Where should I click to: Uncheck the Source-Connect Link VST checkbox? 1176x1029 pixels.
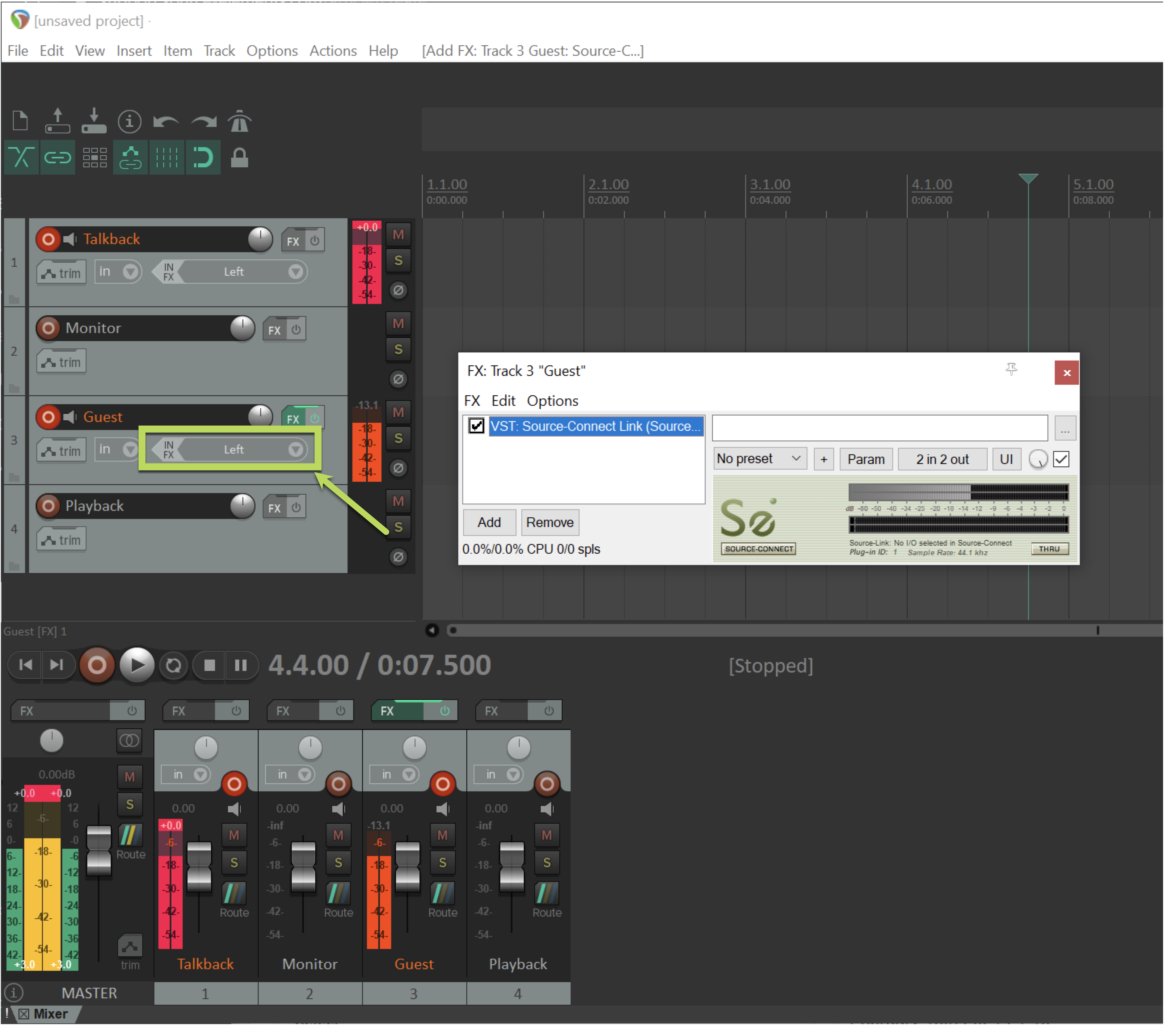tap(476, 426)
